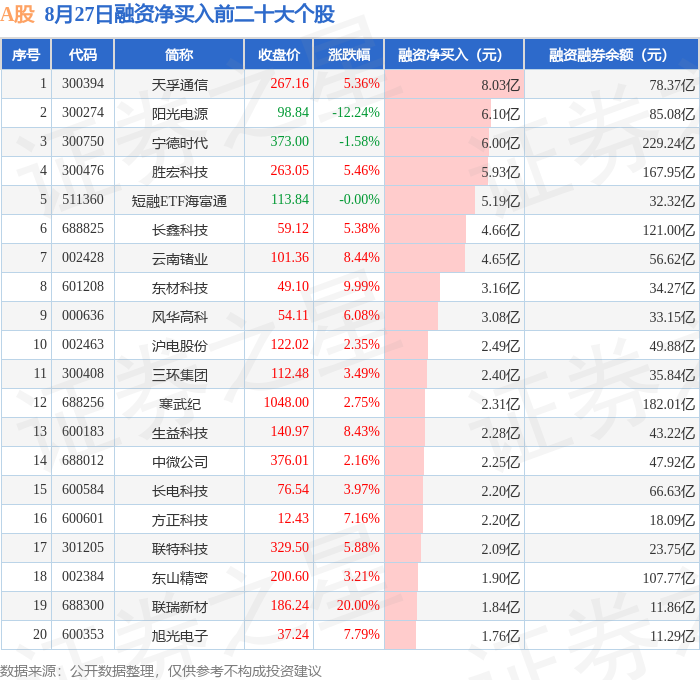Select stock name 宁德时代

tap(179, 142)
